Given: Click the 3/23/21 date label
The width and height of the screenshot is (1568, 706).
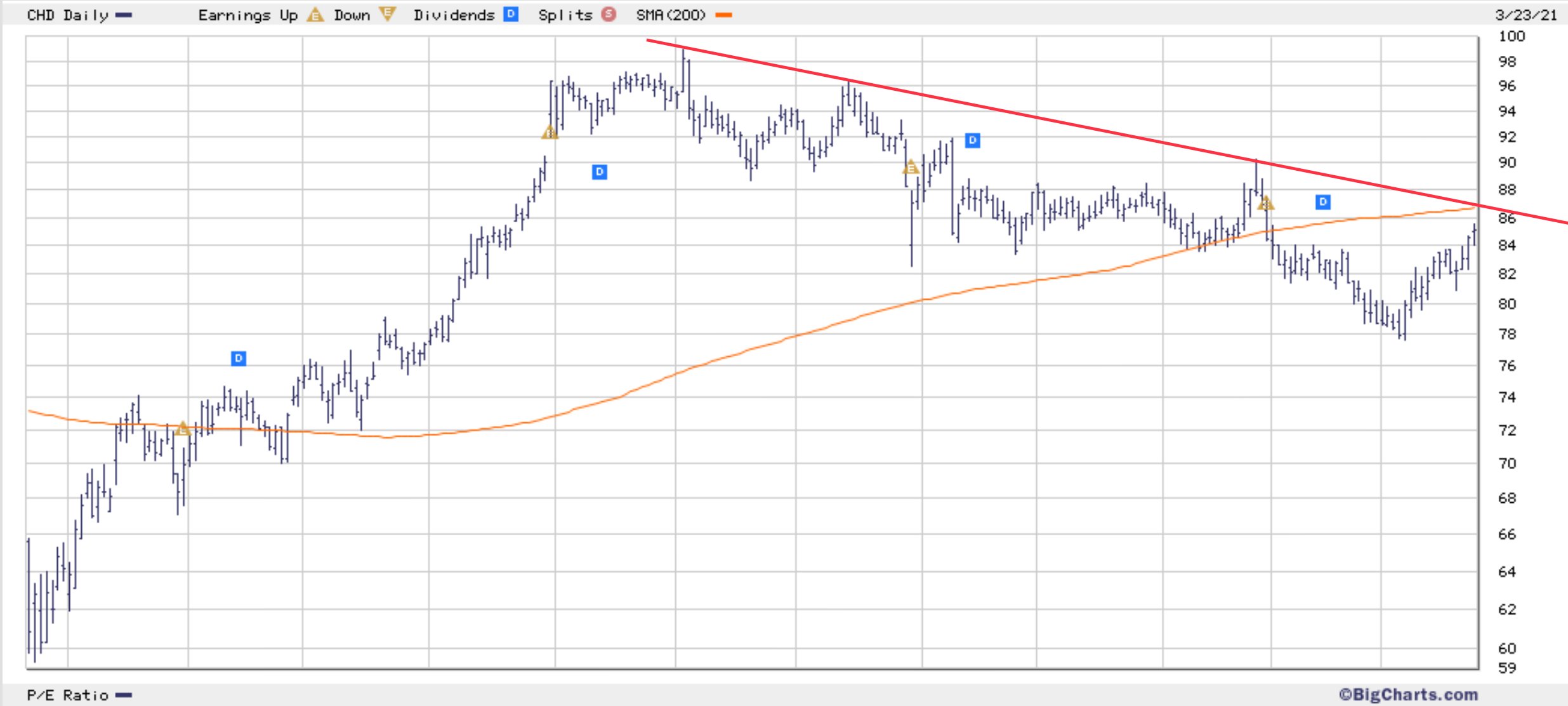Looking at the screenshot, I should (1525, 15).
